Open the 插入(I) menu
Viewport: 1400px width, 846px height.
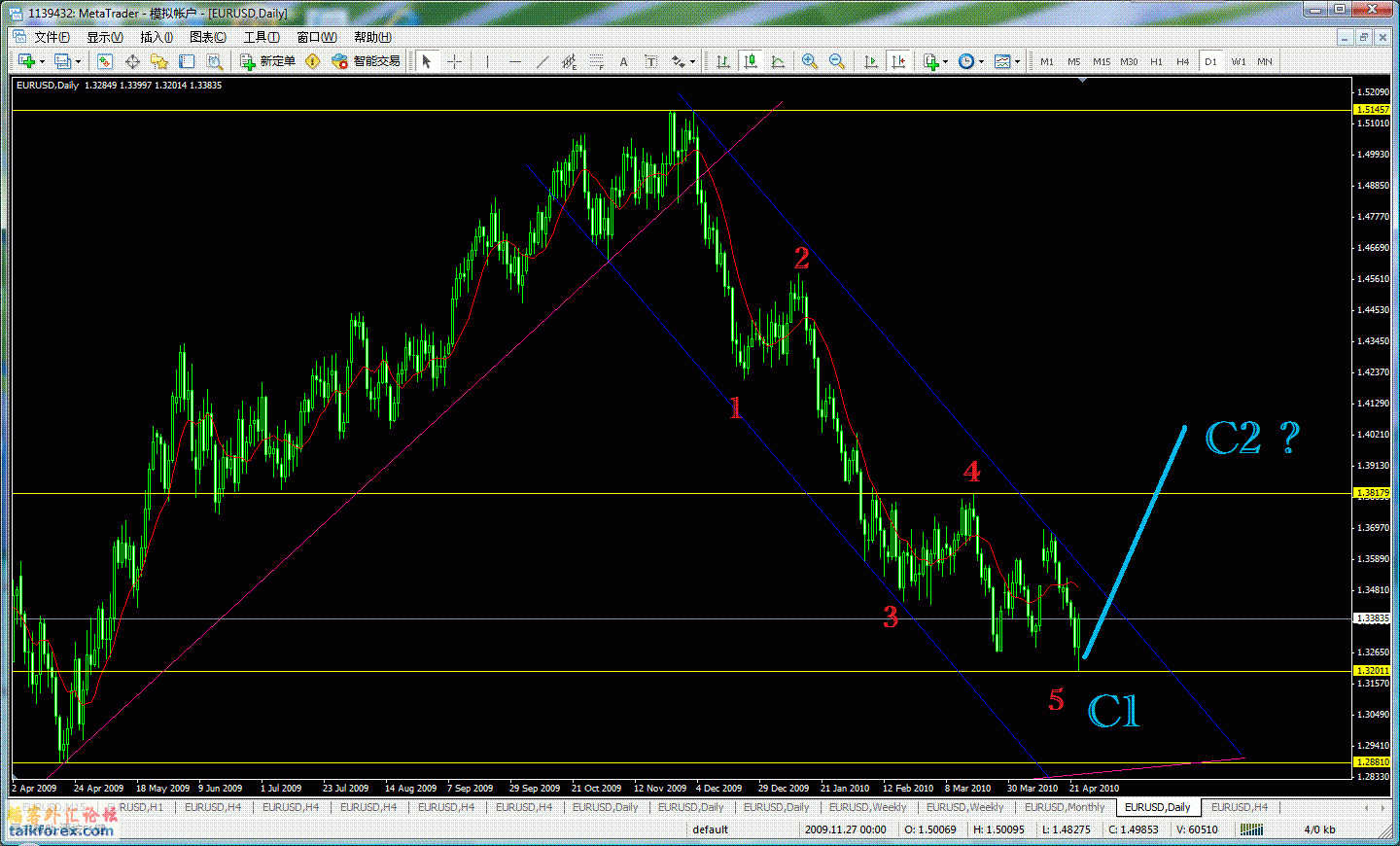point(157,37)
